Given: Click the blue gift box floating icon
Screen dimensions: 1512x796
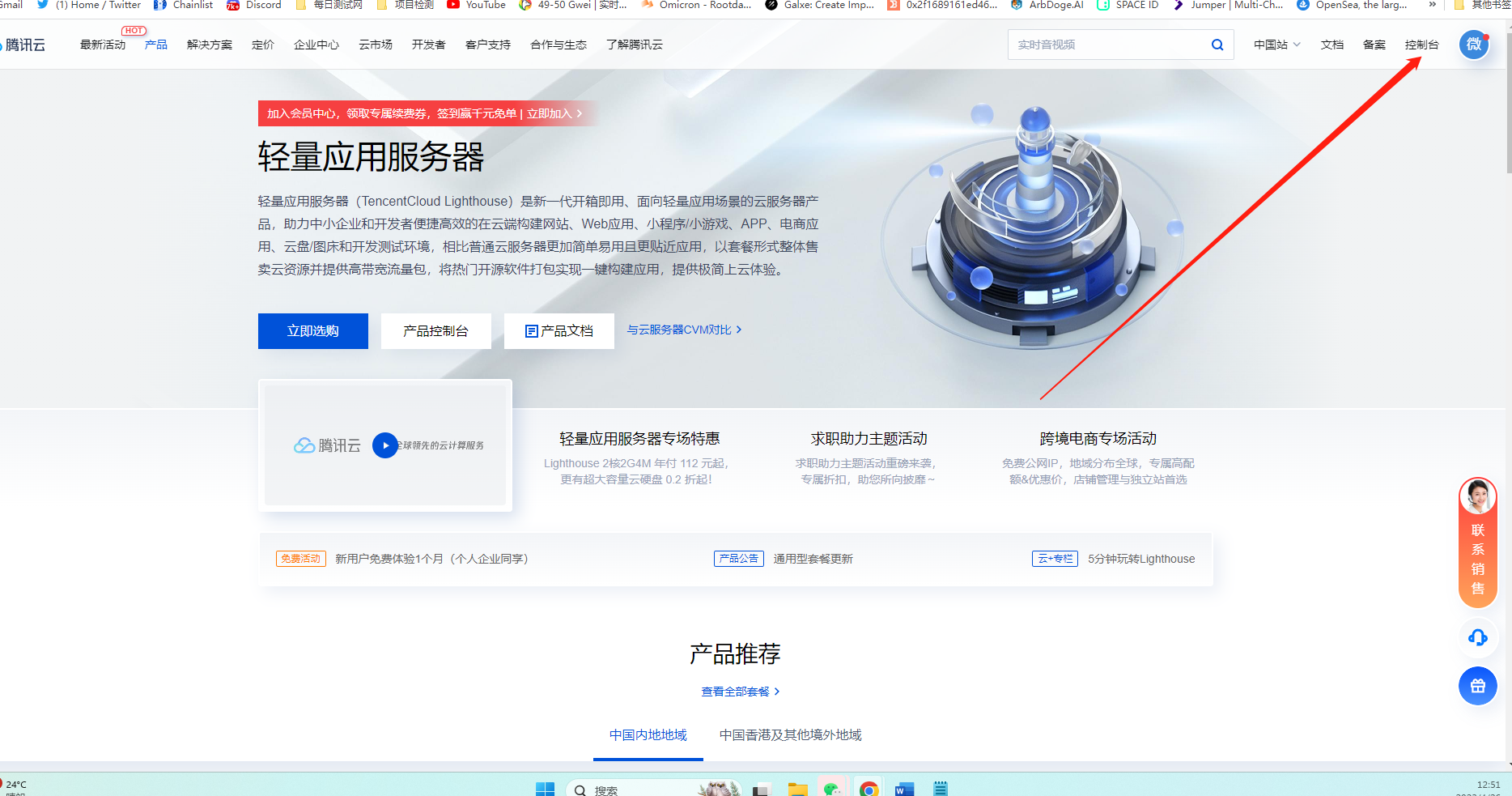Looking at the screenshot, I should pyautogui.click(x=1478, y=686).
